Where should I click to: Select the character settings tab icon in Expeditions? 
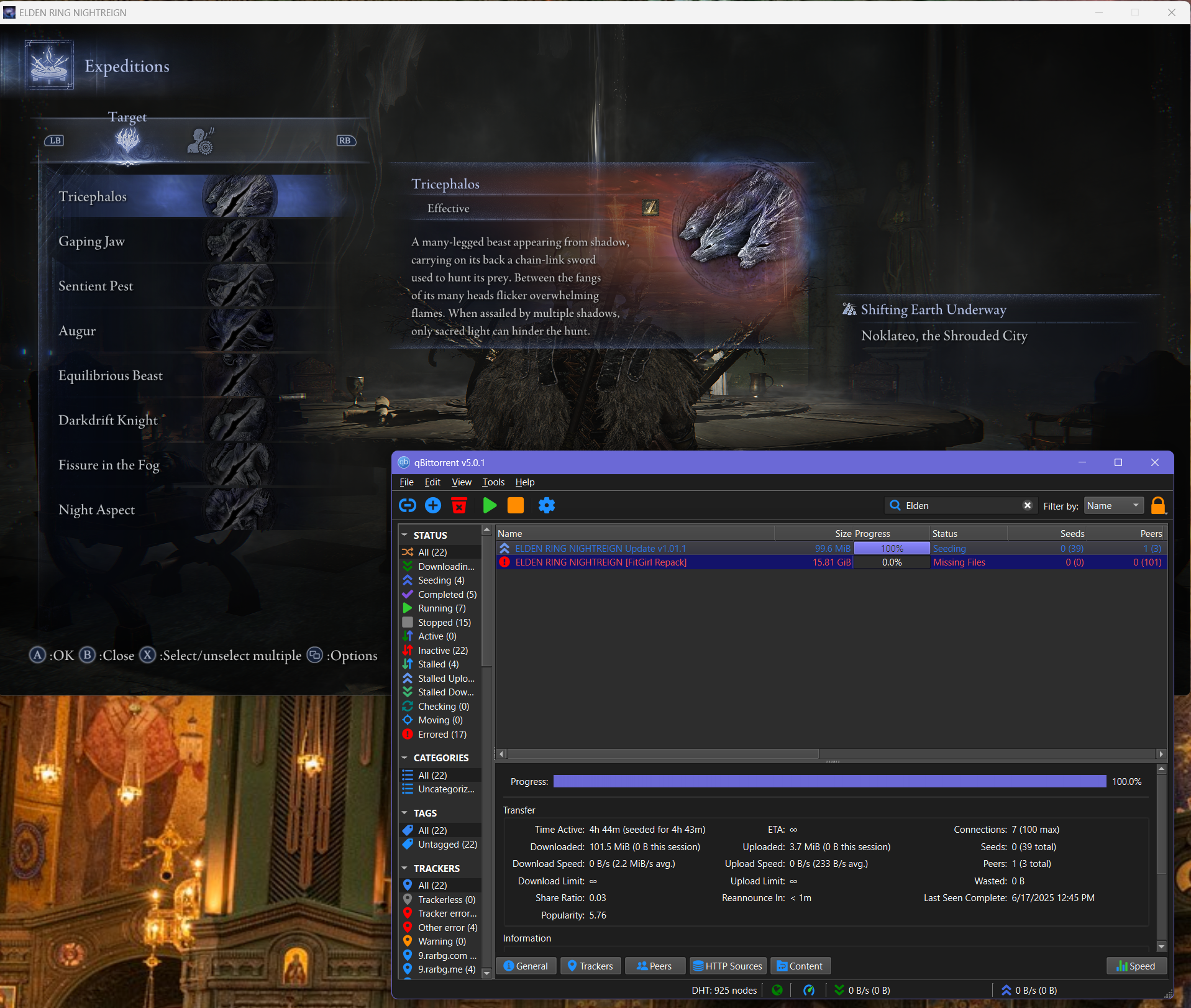[201, 140]
